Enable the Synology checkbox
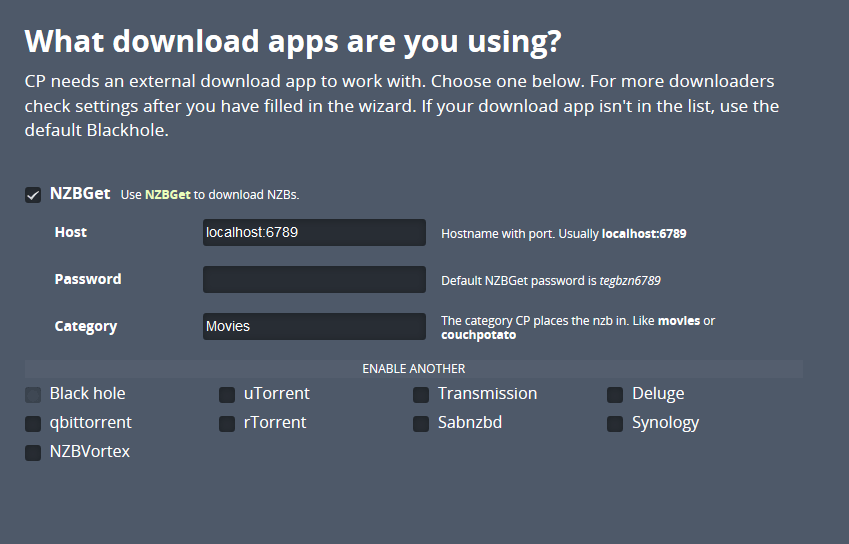Image resolution: width=849 pixels, height=544 pixels. coord(615,423)
